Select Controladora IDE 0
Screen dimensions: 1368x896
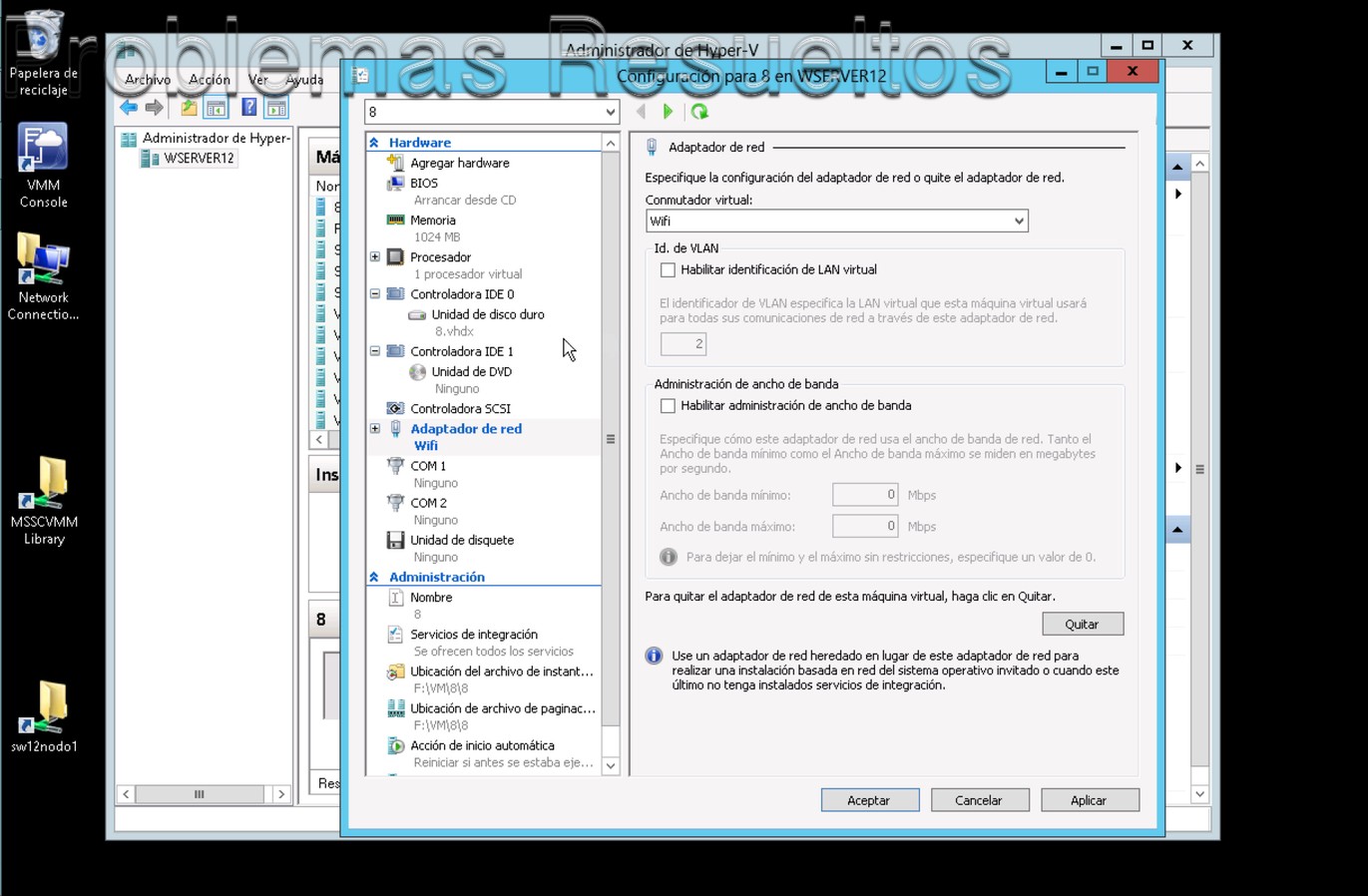tap(462, 294)
